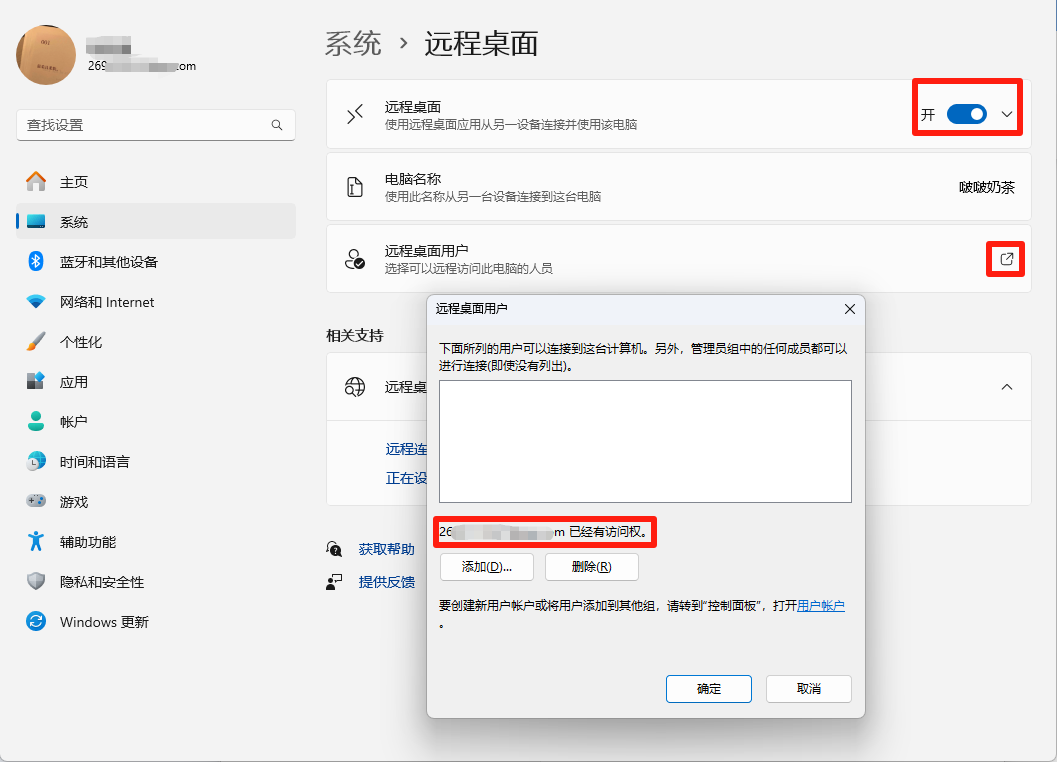The height and width of the screenshot is (762, 1057).
Task: Click the 远程桌面用户 person icon
Action: (x=355, y=259)
